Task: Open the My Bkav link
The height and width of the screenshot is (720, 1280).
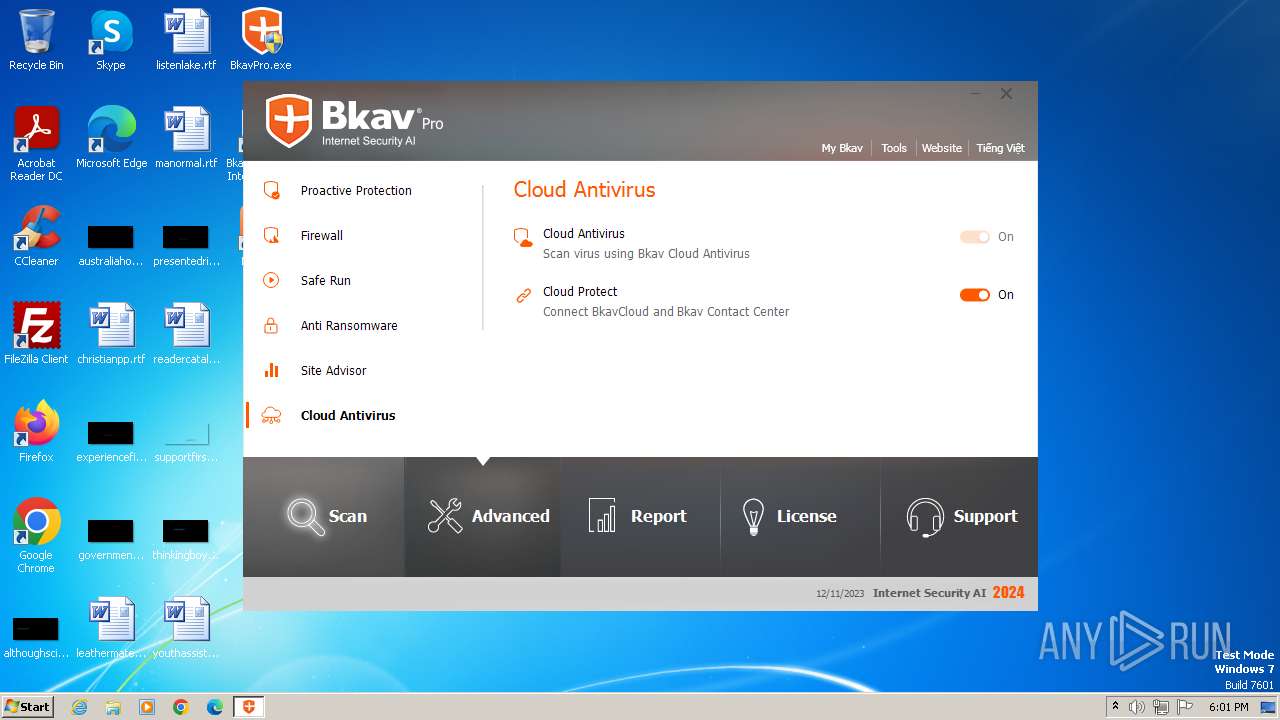Action: tap(842, 148)
